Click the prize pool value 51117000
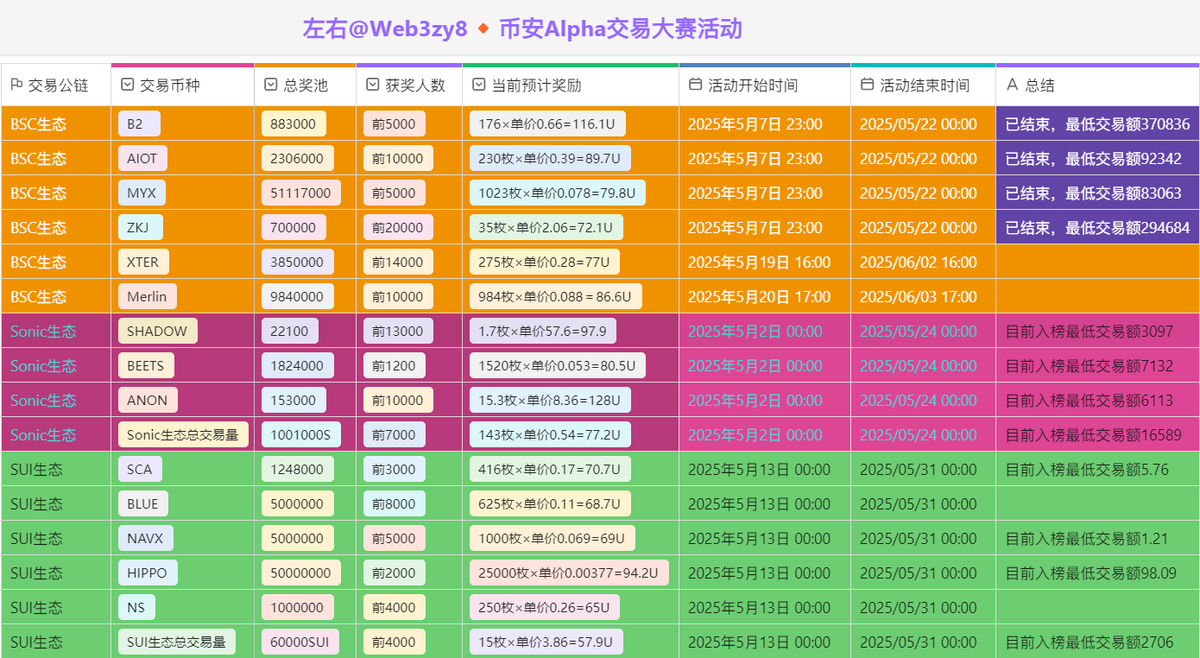 (301, 193)
